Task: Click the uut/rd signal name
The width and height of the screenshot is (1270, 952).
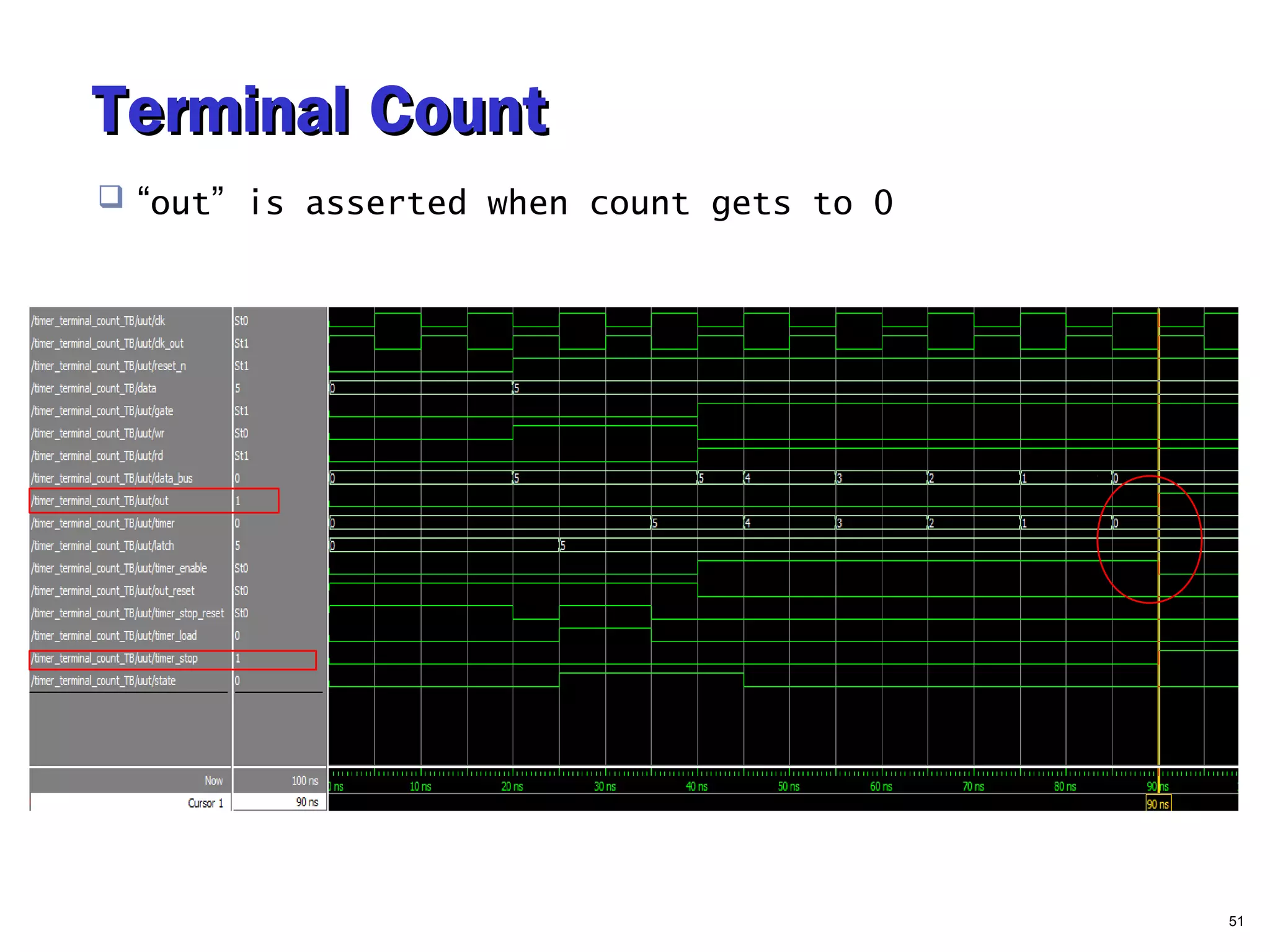Action: pos(97,456)
